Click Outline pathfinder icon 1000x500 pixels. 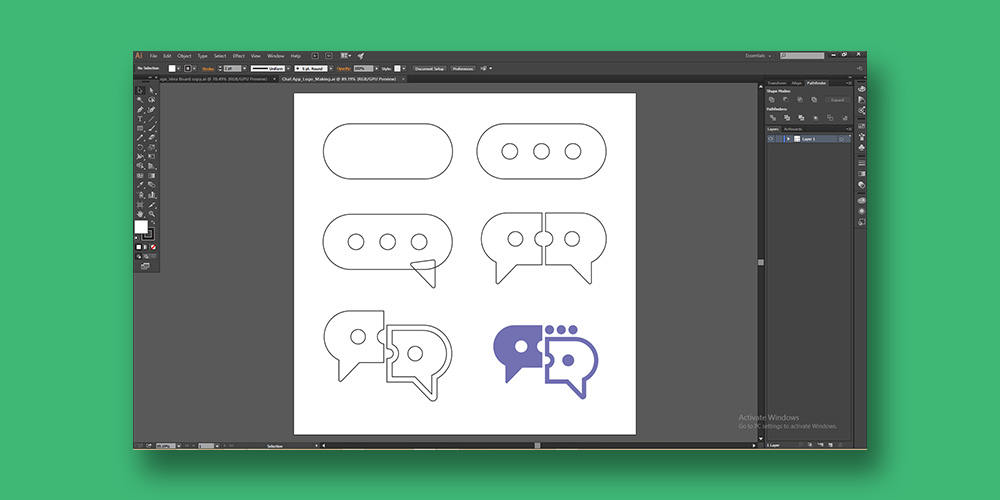pyautogui.click(x=830, y=118)
